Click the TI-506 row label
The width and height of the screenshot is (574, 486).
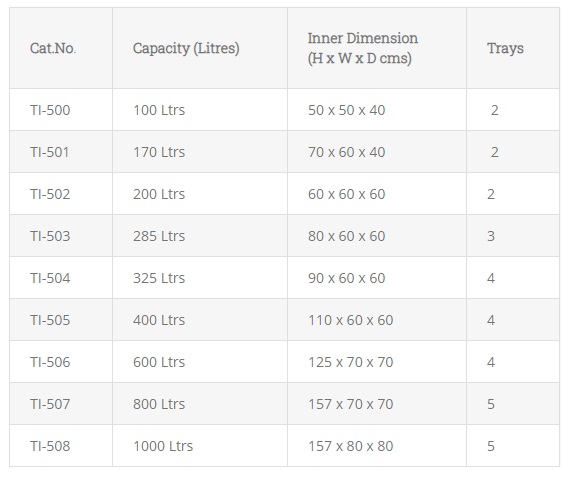click(50, 362)
